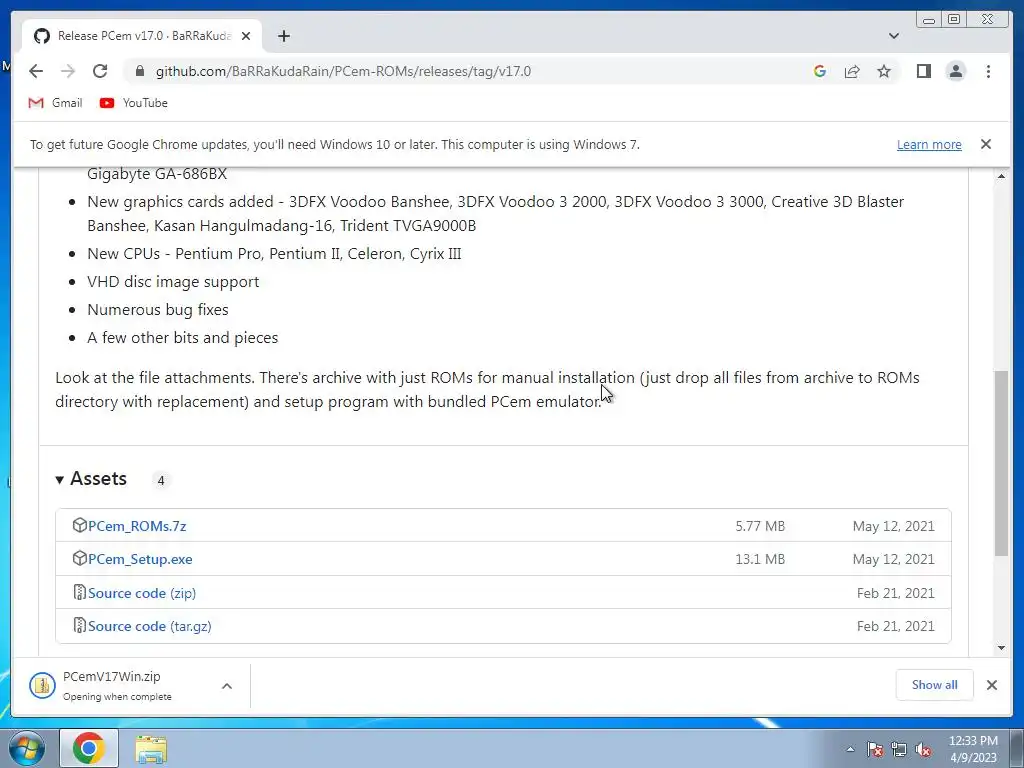Click the muted volume tray icon
This screenshot has width=1024, height=768.
[923, 749]
